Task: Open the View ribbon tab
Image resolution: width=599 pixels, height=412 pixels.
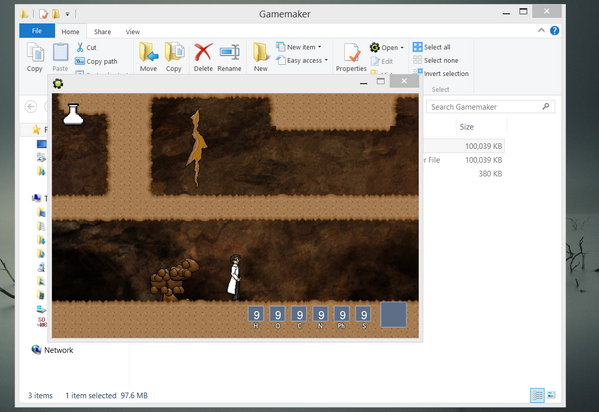Action: point(133,32)
